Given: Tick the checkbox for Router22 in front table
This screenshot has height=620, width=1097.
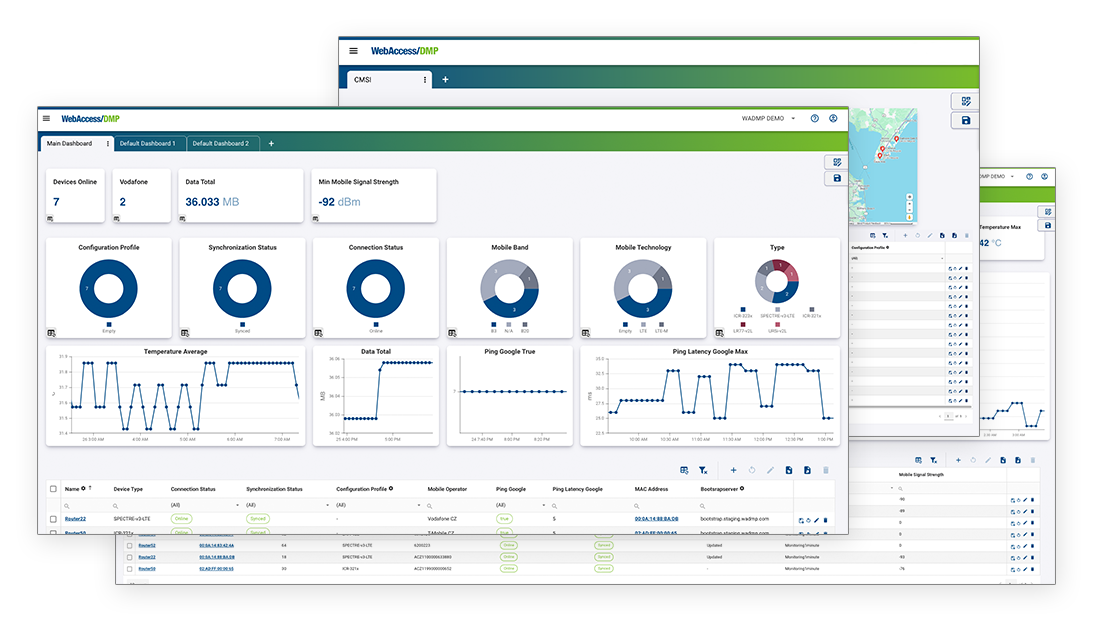Looking at the screenshot, I should (53, 519).
